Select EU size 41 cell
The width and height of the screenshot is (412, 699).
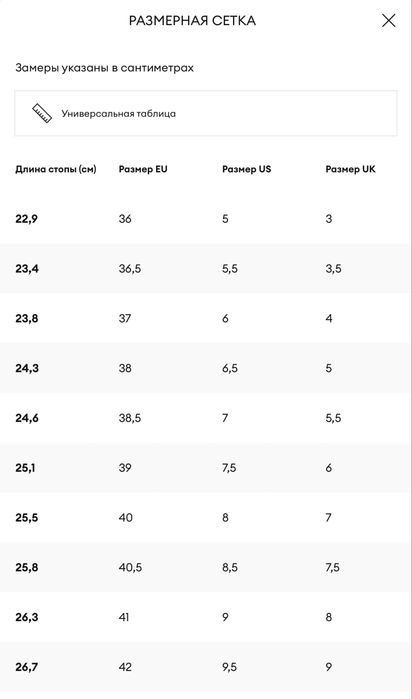(x=124, y=617)
